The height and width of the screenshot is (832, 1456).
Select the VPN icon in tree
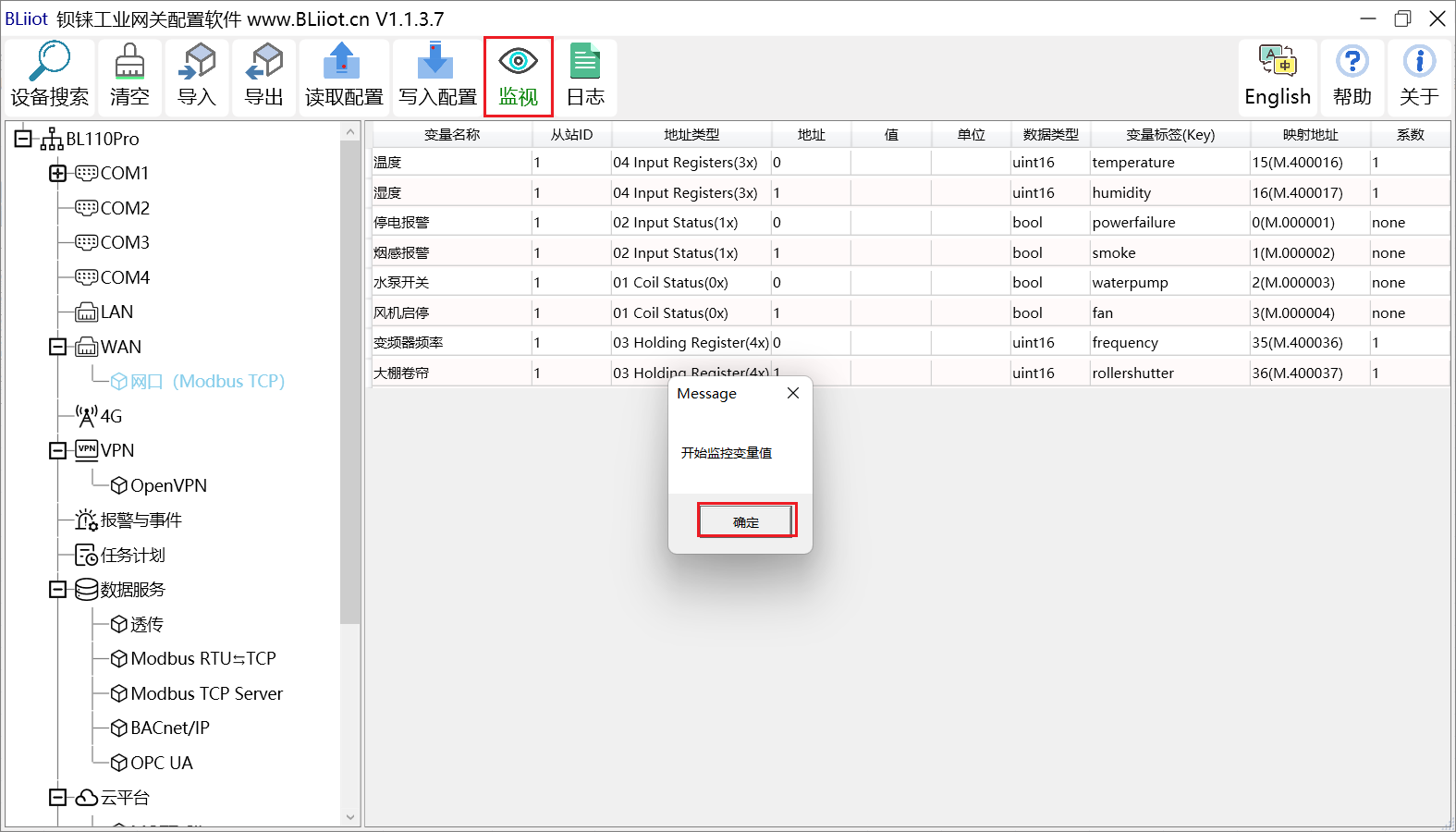86,450
